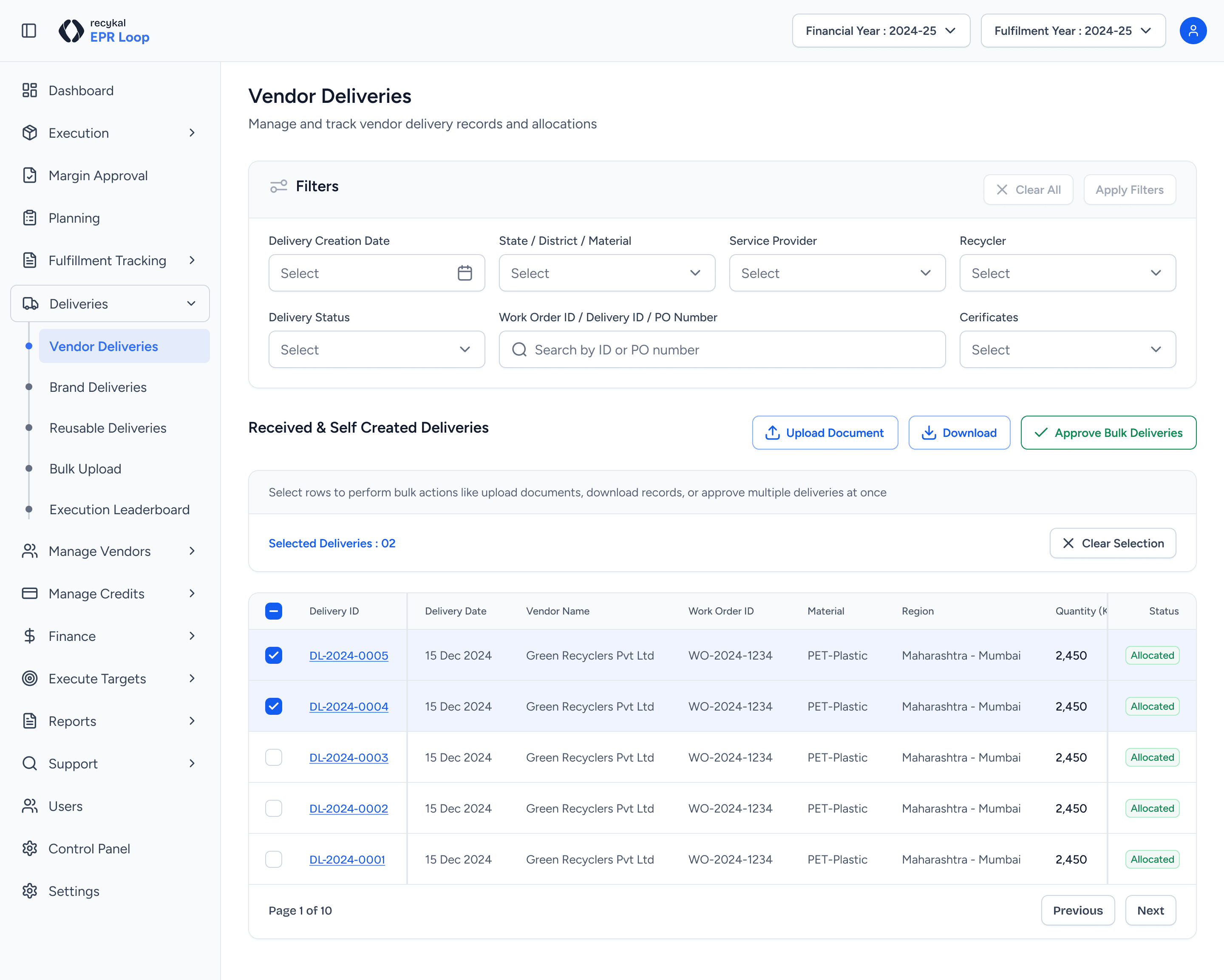Open the Service Provider select dropdown

pyautogui.click(x=837, y=273)
